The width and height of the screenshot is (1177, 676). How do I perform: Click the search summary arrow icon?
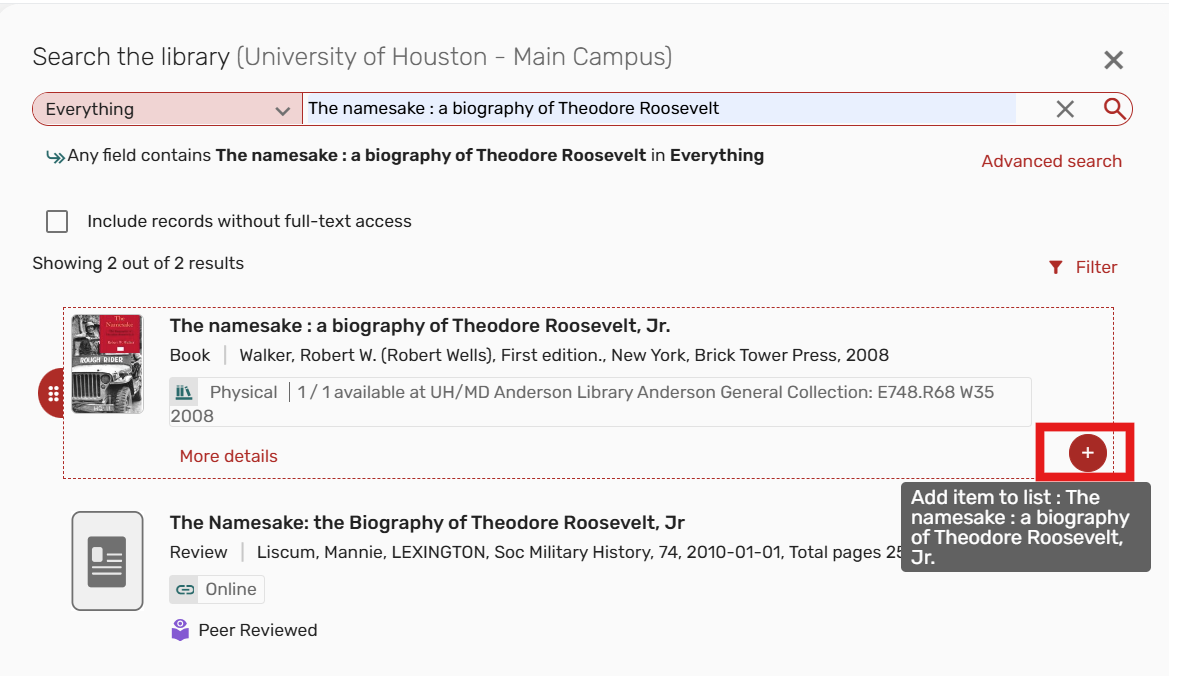(55, 157)
